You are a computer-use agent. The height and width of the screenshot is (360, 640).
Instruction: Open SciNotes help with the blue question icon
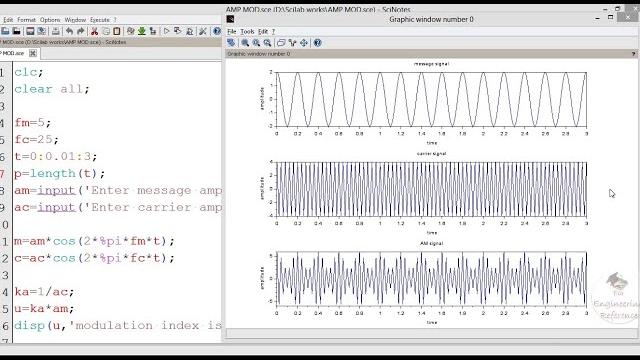217,31
